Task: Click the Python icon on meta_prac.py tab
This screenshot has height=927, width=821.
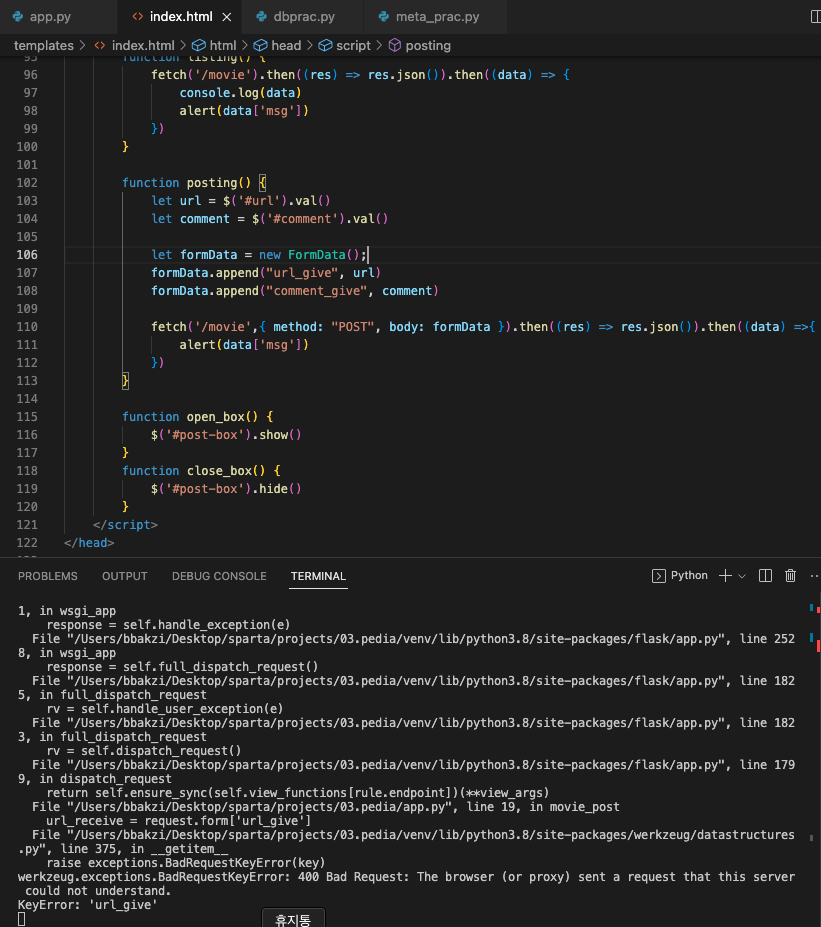Action: click(384, 17)
